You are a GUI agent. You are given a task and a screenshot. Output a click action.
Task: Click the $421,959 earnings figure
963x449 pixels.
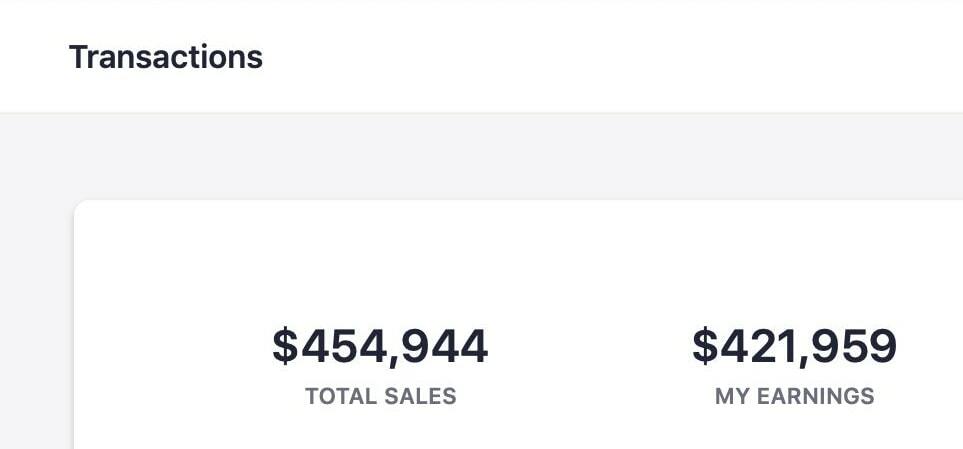coord(794,346)
